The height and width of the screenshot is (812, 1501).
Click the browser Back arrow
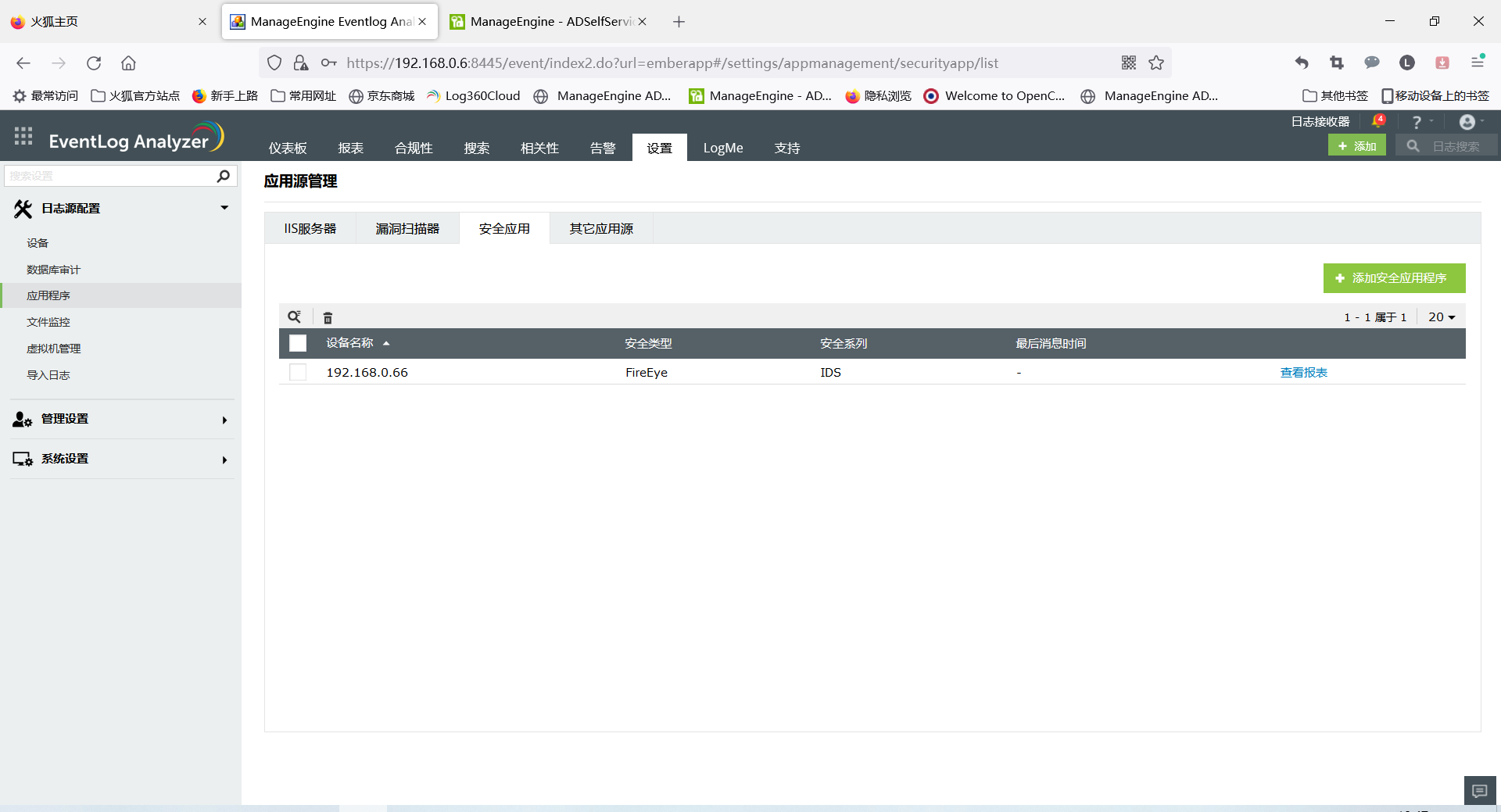pyautogui.click(x=23, y=63)
